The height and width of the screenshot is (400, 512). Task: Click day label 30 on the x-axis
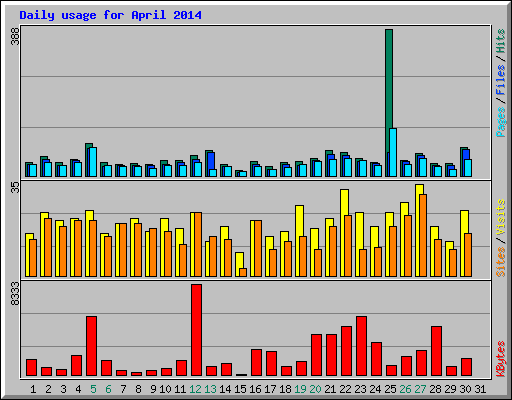(465, 389)
